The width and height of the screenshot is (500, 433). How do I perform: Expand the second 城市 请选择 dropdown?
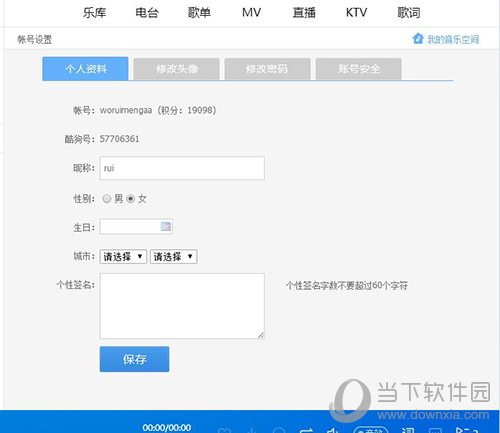click(173, 257)
